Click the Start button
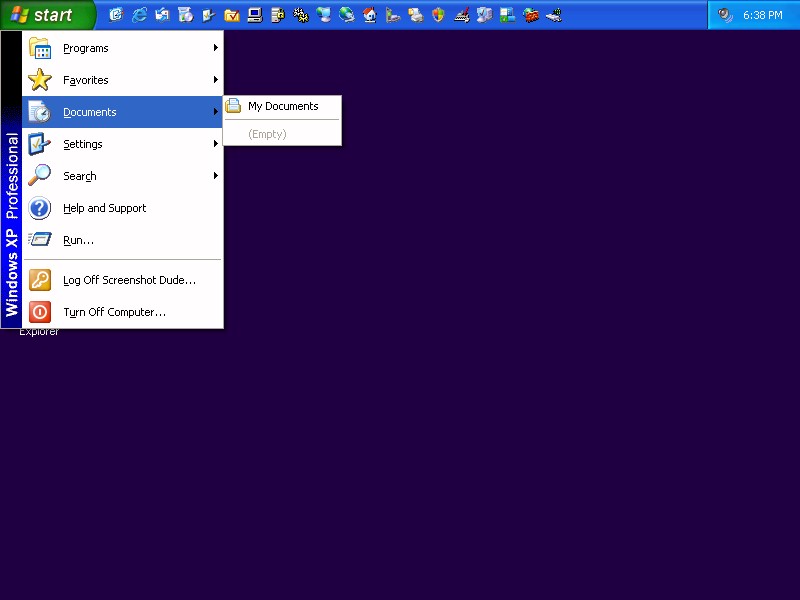 47,15
